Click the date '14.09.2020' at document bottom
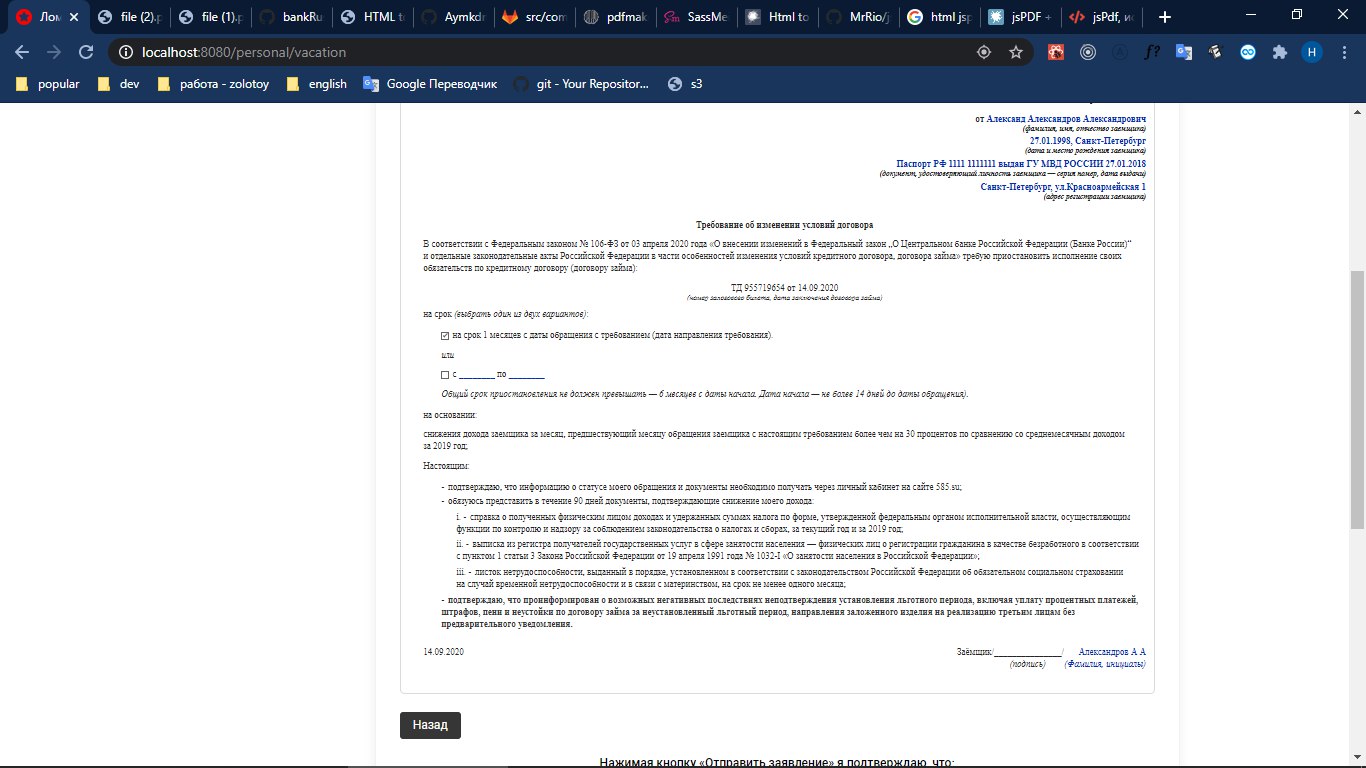The height and width of the screenshot is (768, 1366). tap(443, 652)
